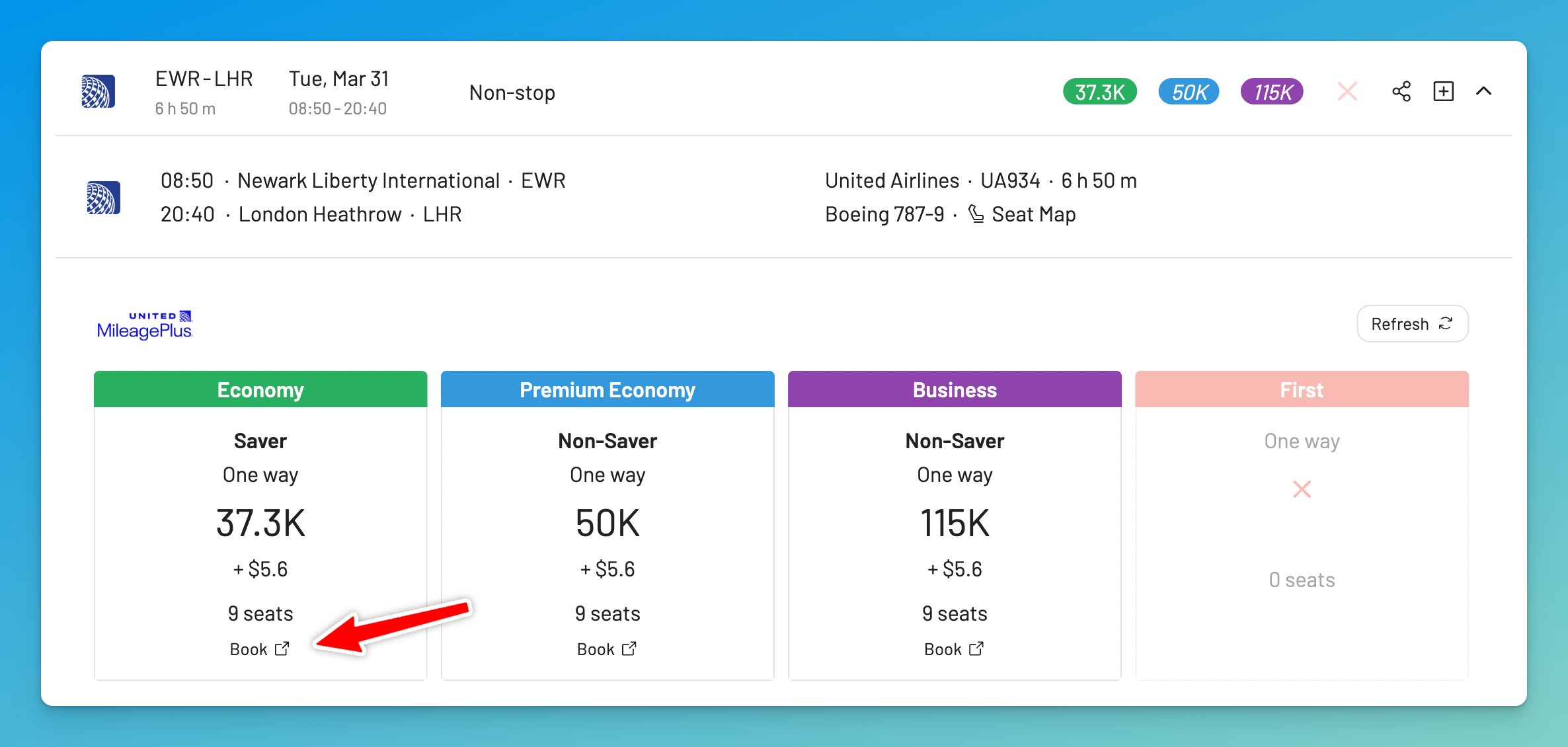Open the add-to-list plus icon
The image size is (1568, 747).
[x=1444, y=92]
